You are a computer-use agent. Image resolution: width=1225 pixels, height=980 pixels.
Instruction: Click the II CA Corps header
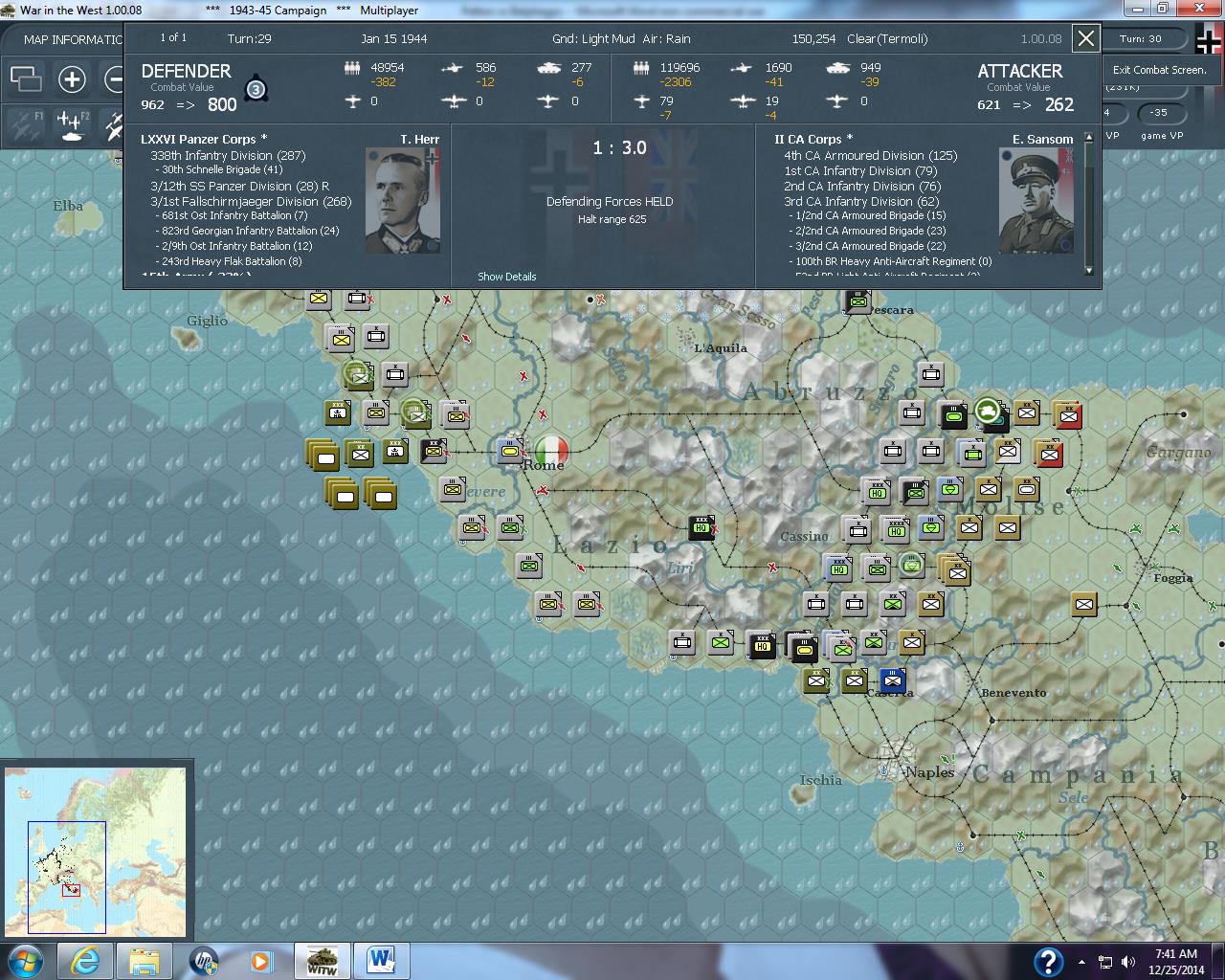[813, 140]
